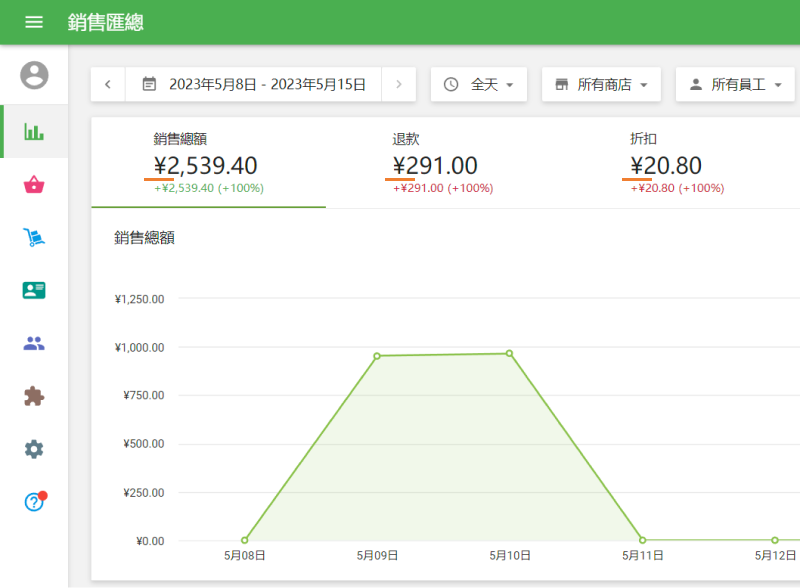Open the 所有員工 employee dropdown

click(x=735, y=84)
